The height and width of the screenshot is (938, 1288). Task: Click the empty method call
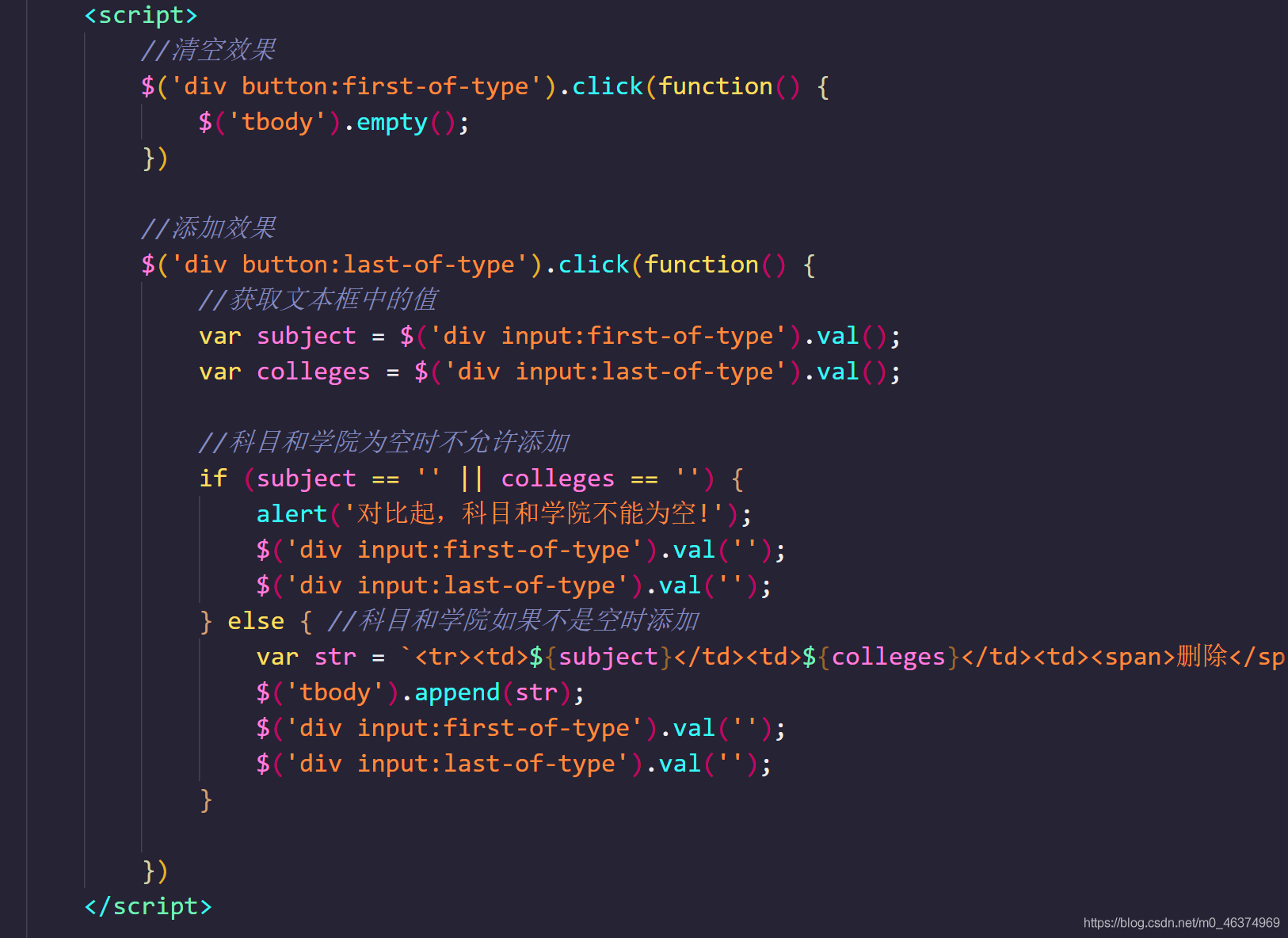[392, 122]
